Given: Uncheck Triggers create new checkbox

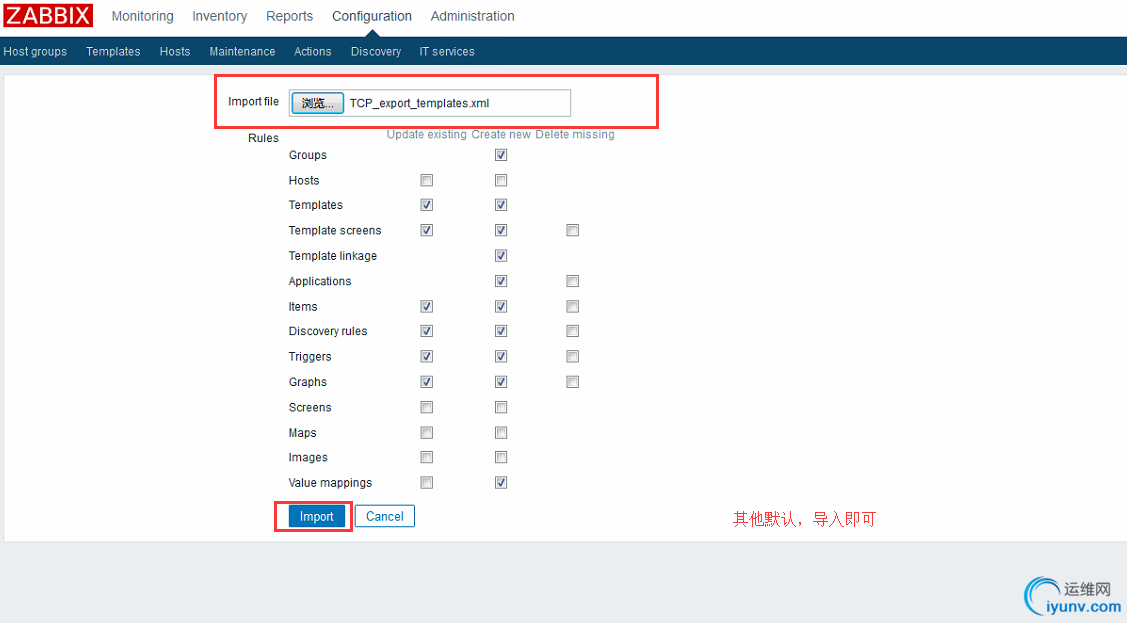Looking at the screenshot, I should 501,356.
